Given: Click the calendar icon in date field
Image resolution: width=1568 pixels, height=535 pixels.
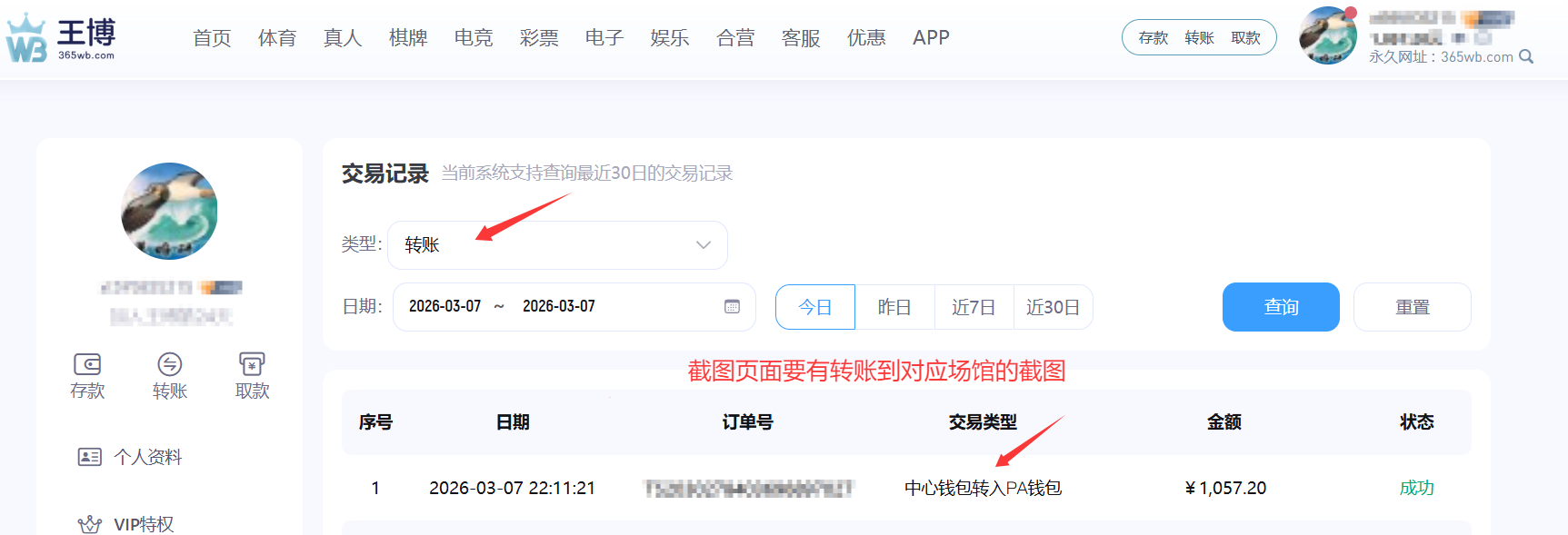Looking at the screenshot, I should tap(732, 307).
